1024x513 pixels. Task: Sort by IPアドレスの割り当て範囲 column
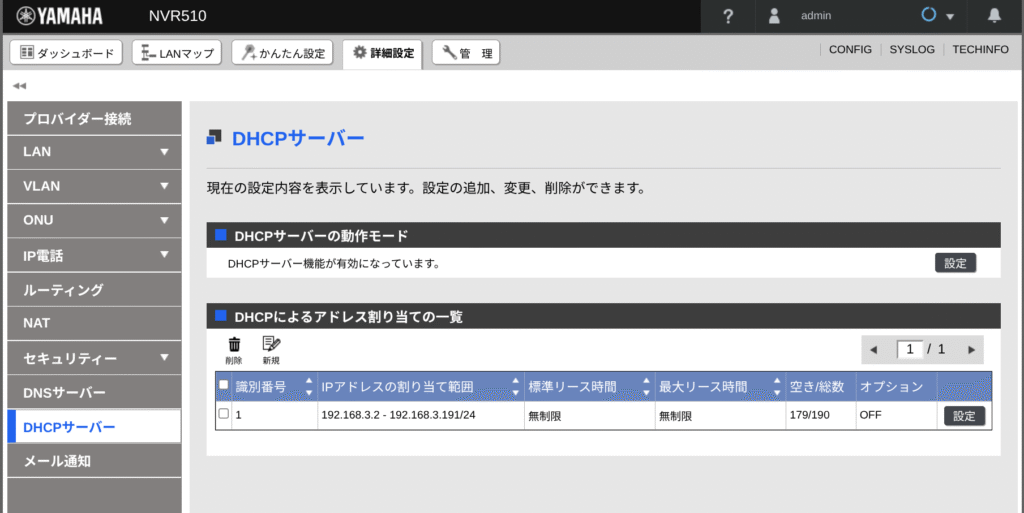pos(516,386)
